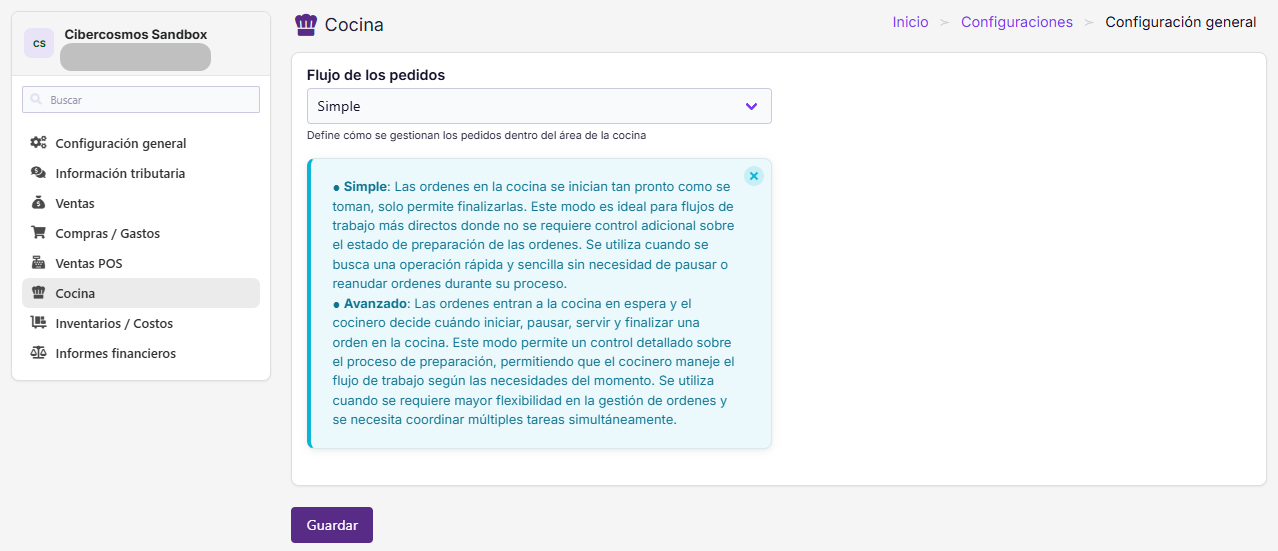Image resolution: width=1278 pixels, height=551 pixels.
Task: Click the Información tributaria sidebar icon
Action: coord(38,173)
